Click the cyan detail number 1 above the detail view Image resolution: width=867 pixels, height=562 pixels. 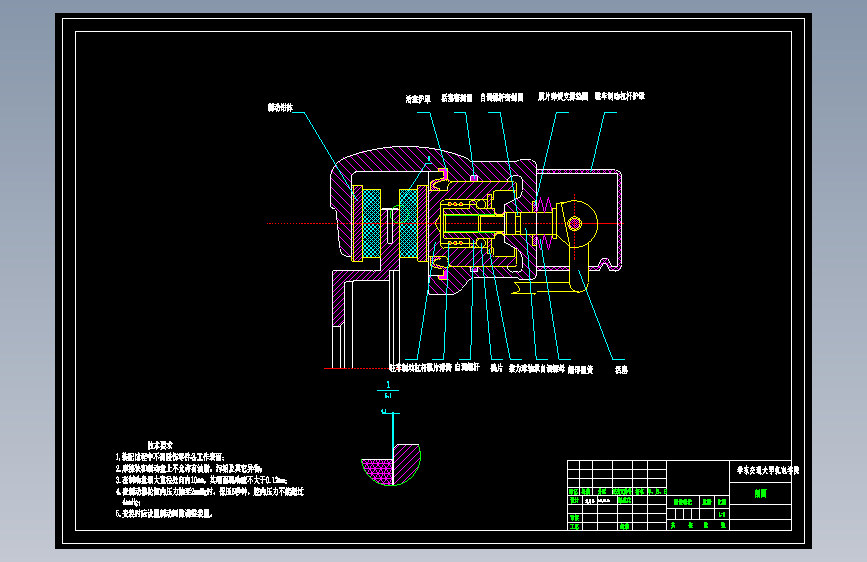tap(388, 384)
